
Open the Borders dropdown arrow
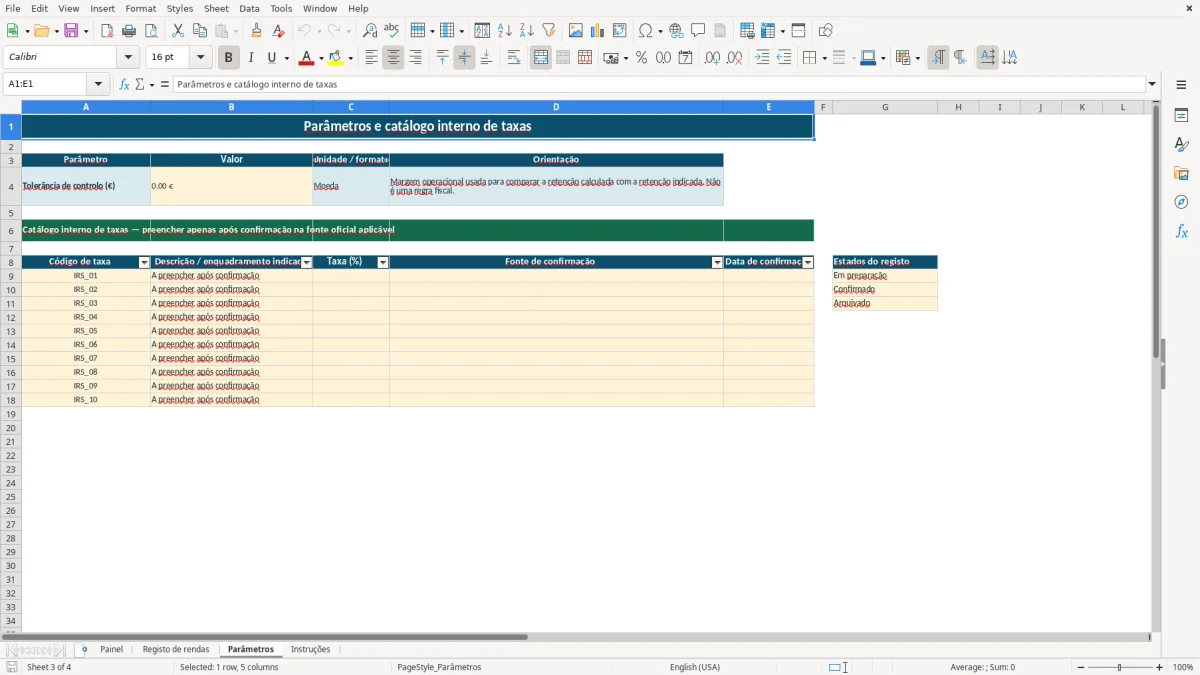pyautogui.click(x=823, y=58)
